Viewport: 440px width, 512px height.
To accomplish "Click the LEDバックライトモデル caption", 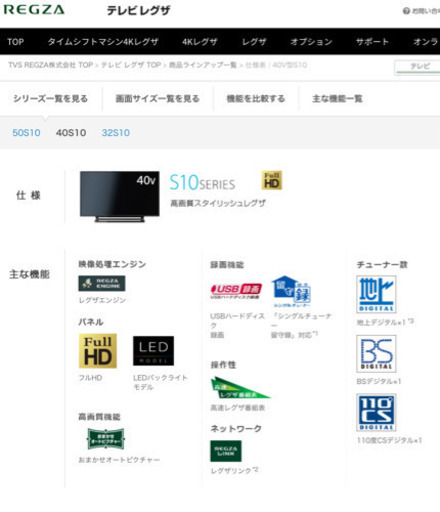I will (160, 382).
